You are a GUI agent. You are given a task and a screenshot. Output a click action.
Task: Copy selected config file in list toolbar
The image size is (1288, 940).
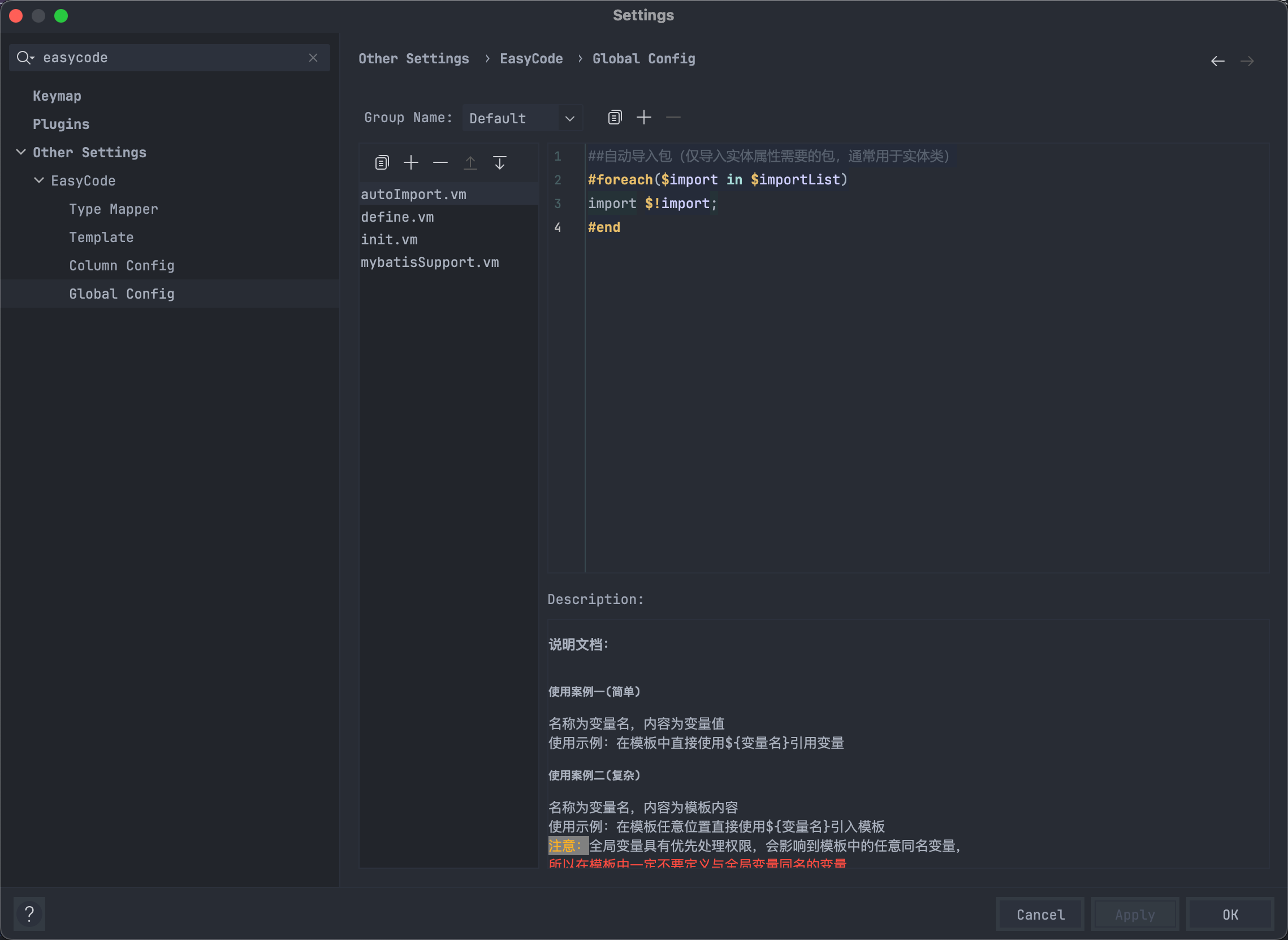382,163
